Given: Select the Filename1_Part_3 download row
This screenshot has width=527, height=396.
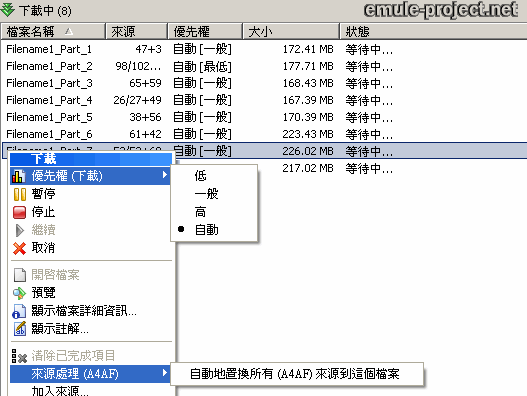Looking at the screenshot, I should [x=264, y=83].
